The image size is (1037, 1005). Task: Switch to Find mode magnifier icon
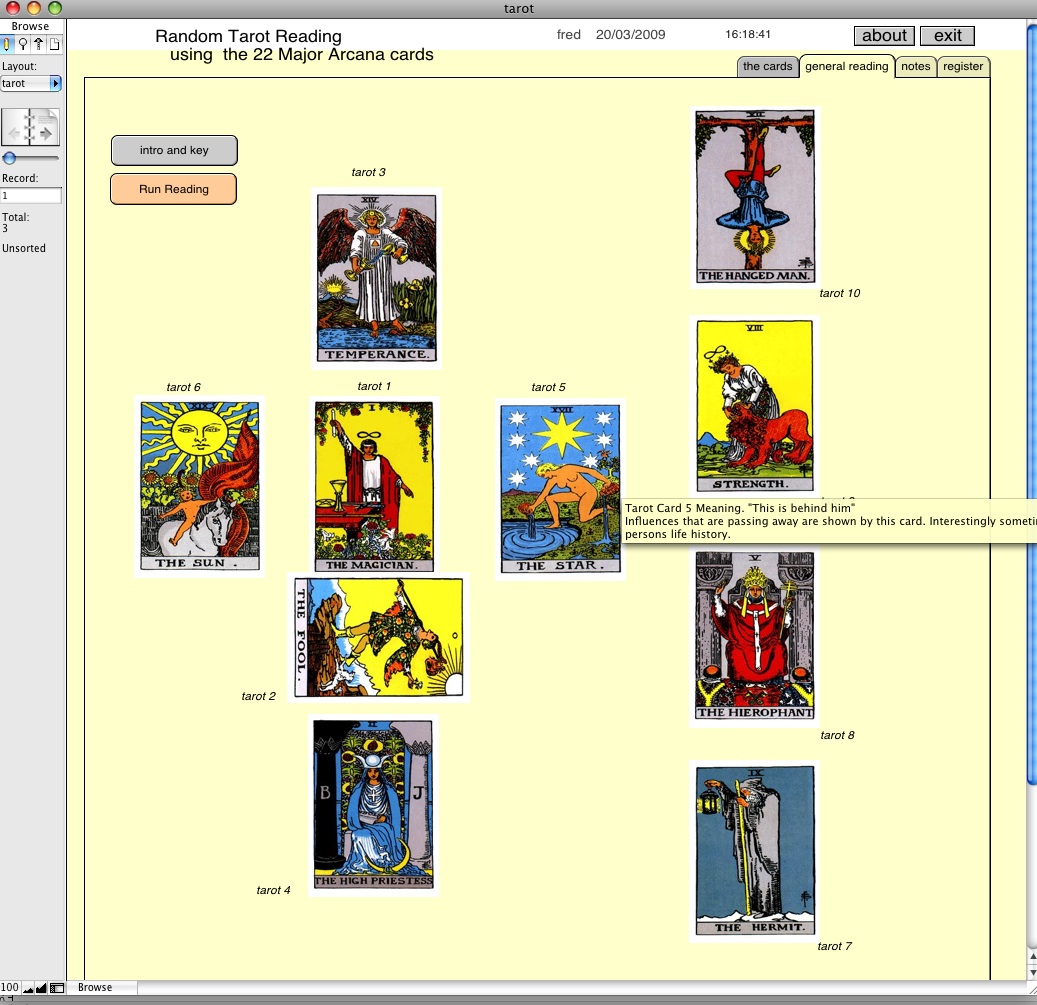[22, 44]
